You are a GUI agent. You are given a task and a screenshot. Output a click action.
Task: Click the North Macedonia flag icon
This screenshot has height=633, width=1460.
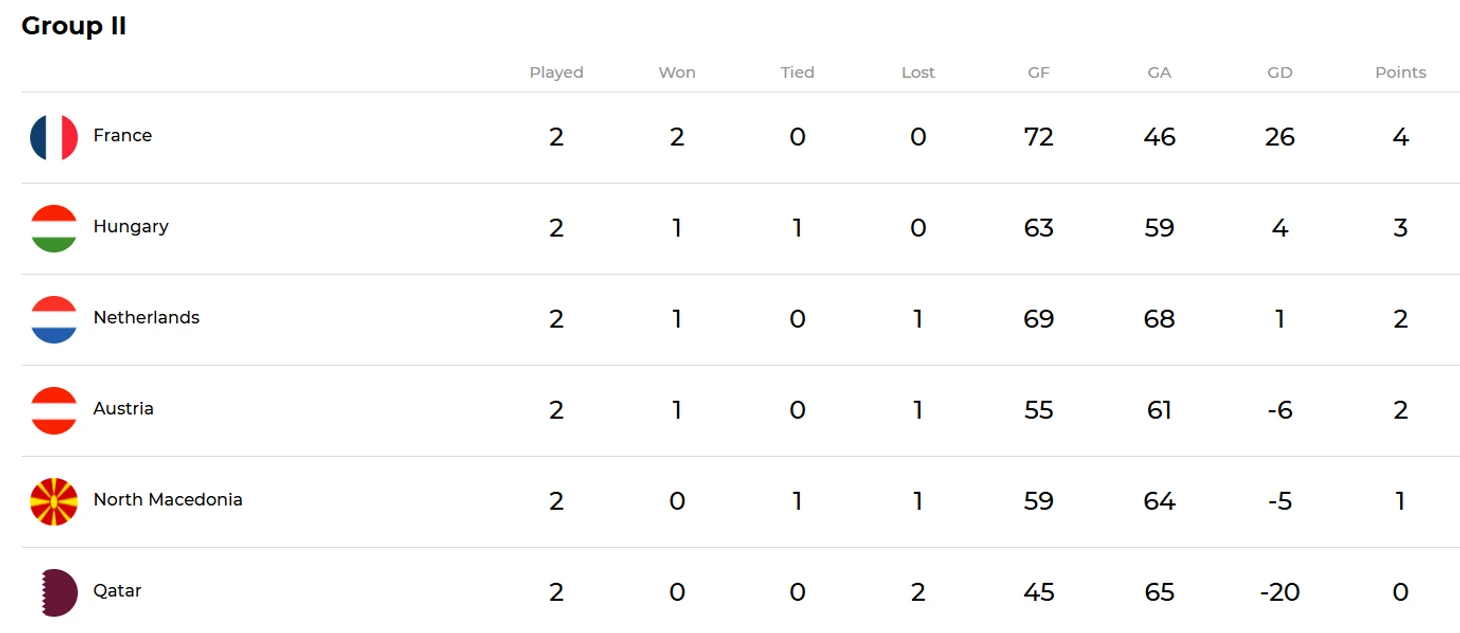(x=54, y=501)
